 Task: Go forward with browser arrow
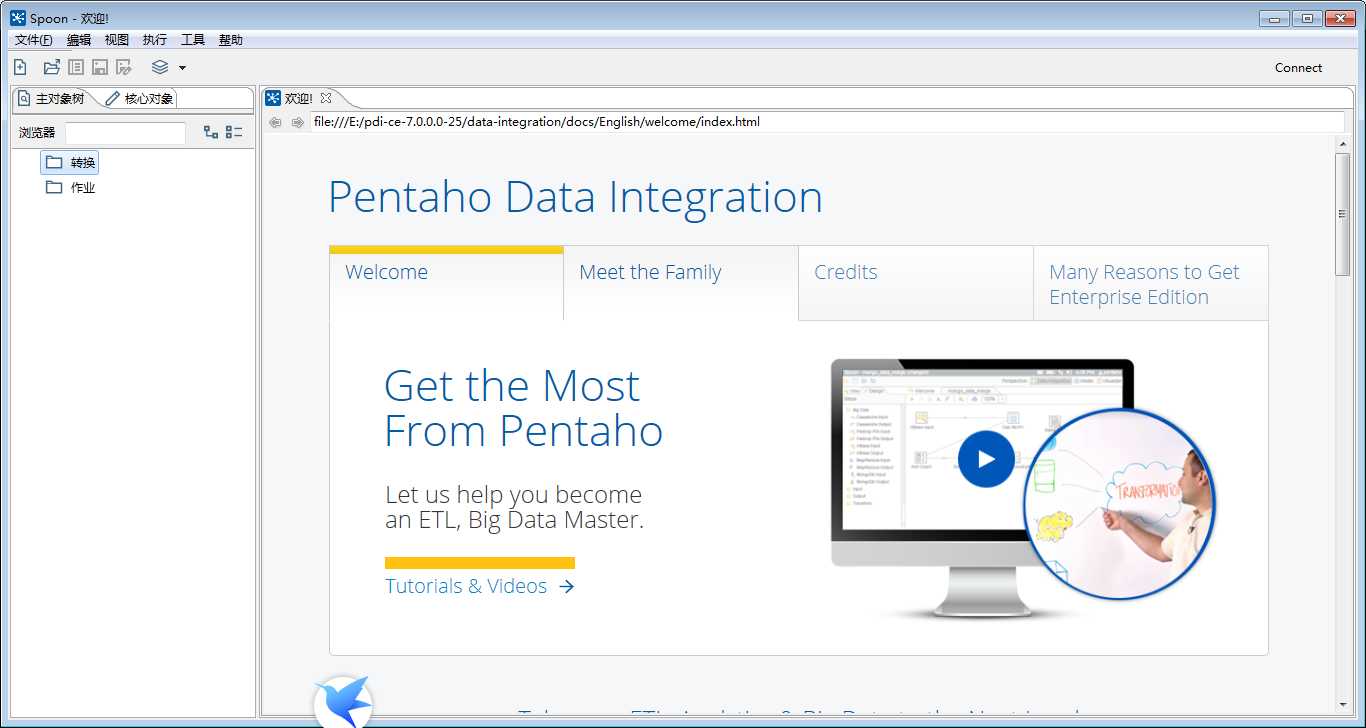297,122
